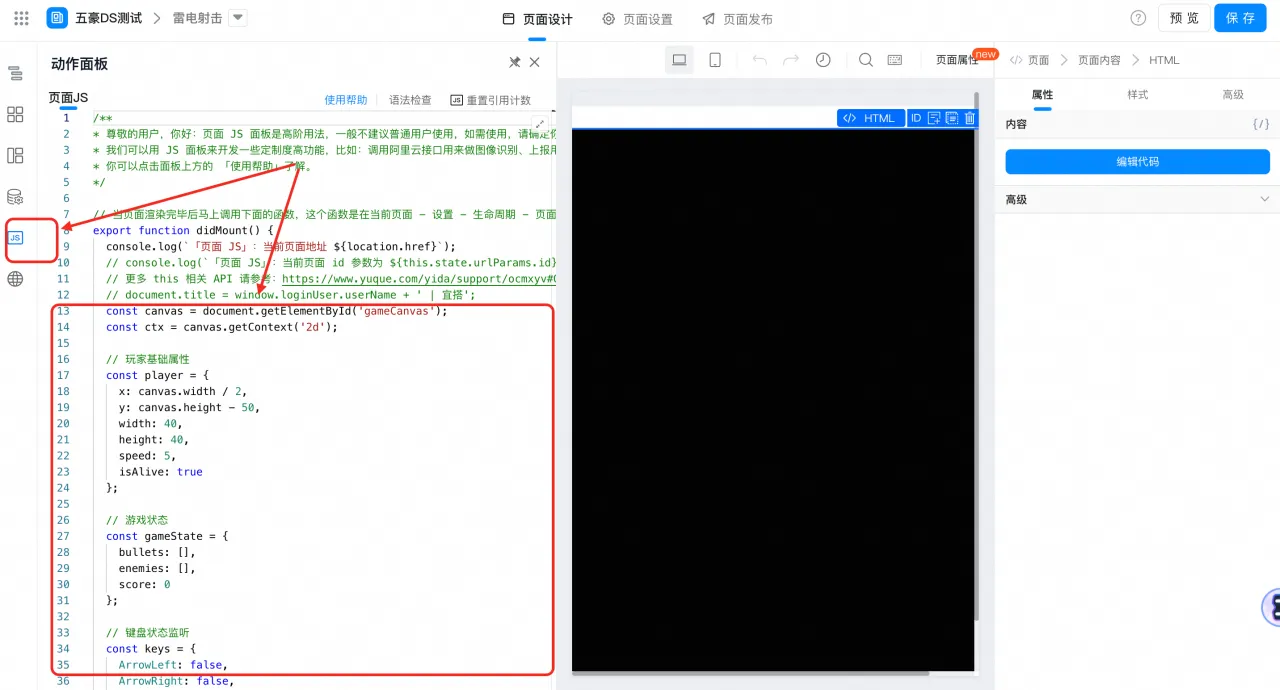The height and width of the screenshot is (690, 1280).
Task: Click code line 'const gameState = {'
Action: (x=167, y=536)
